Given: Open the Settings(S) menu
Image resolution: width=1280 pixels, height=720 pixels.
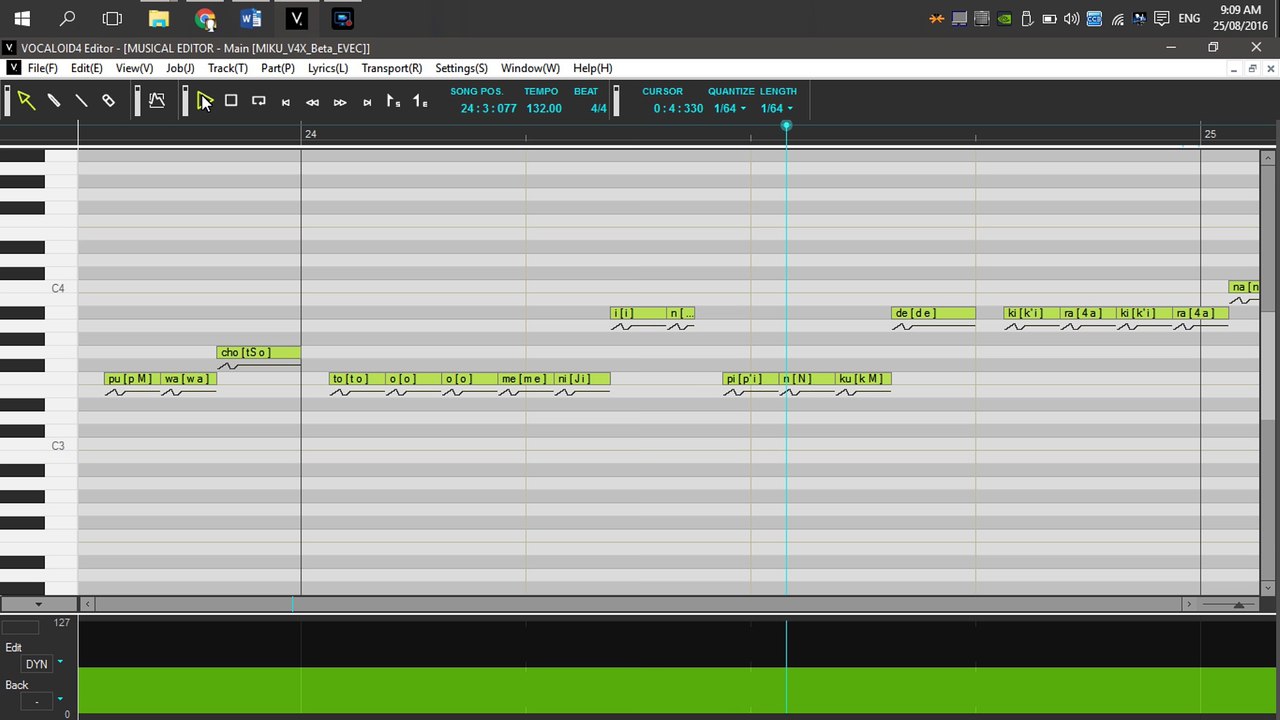Looking at the screenshot, I should pyautogui.click(x=461, y=68).
